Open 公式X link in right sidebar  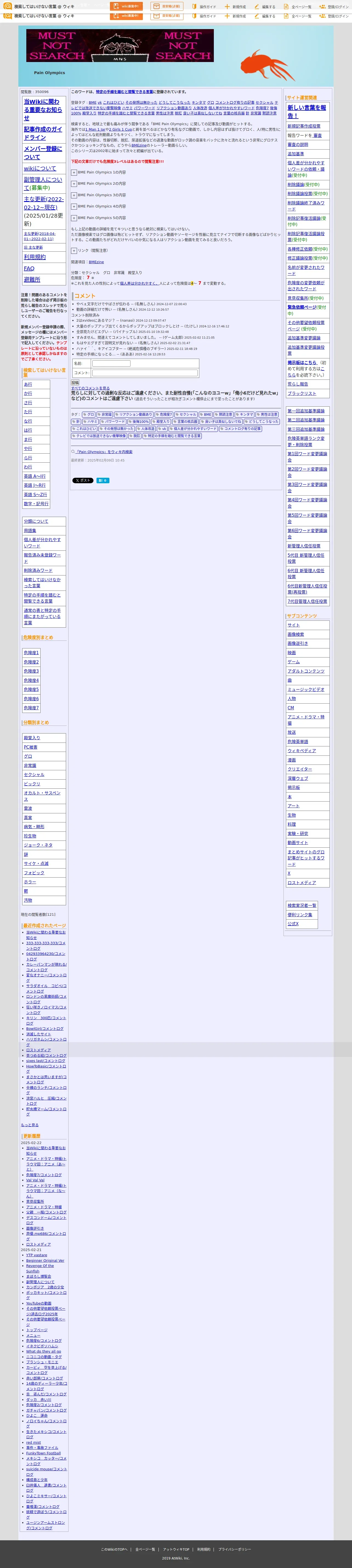click(293, 924)
